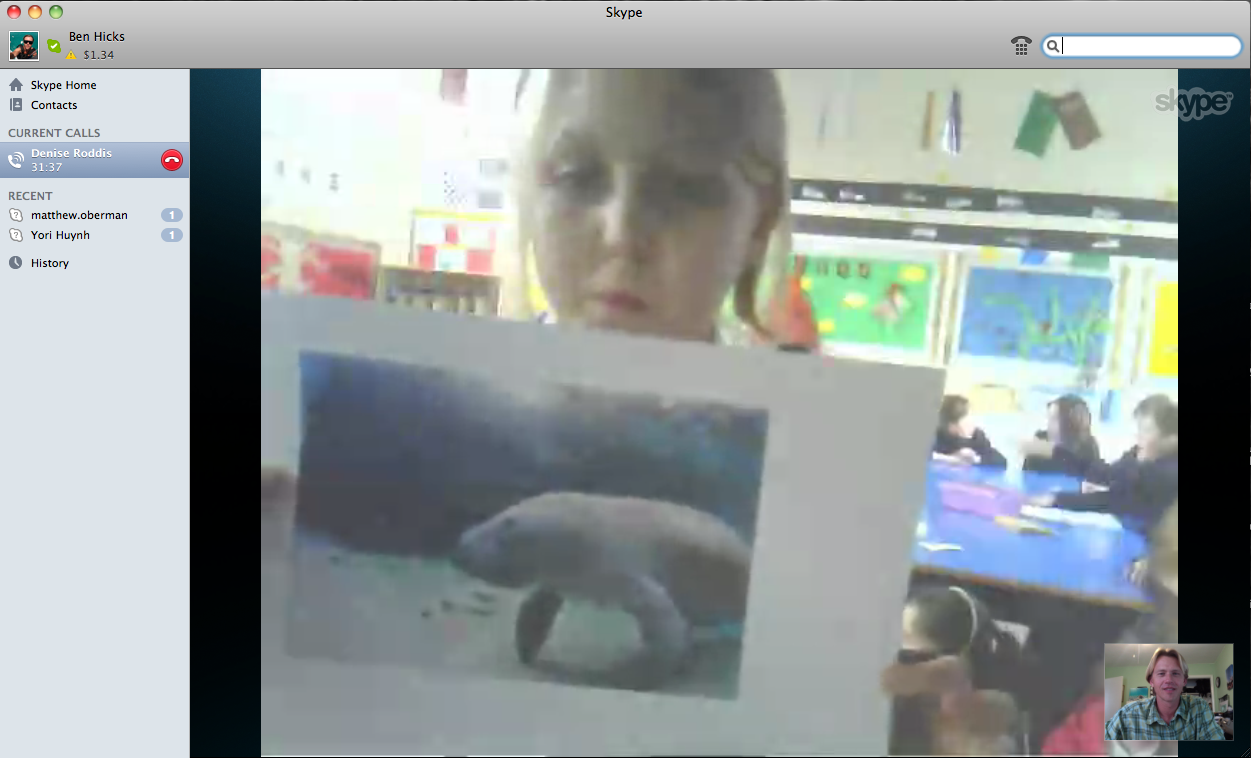Open the Contacts list

(x=53, y=105)
